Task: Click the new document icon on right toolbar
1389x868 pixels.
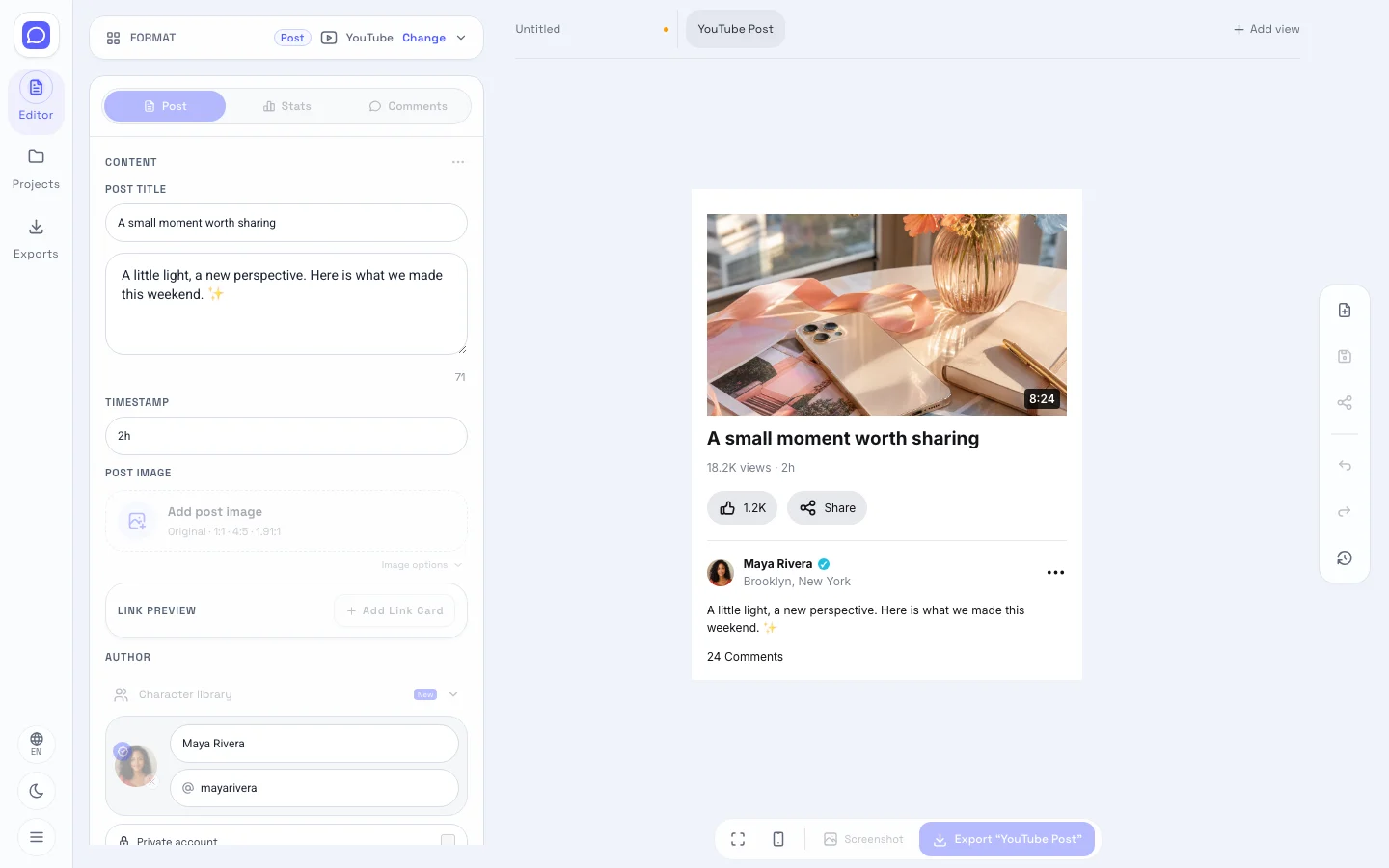Action: pos(1345,311)
